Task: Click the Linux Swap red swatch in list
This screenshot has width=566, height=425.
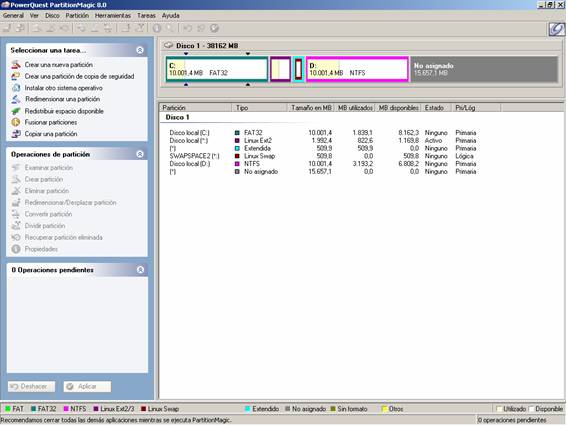Action: (237, 156)
